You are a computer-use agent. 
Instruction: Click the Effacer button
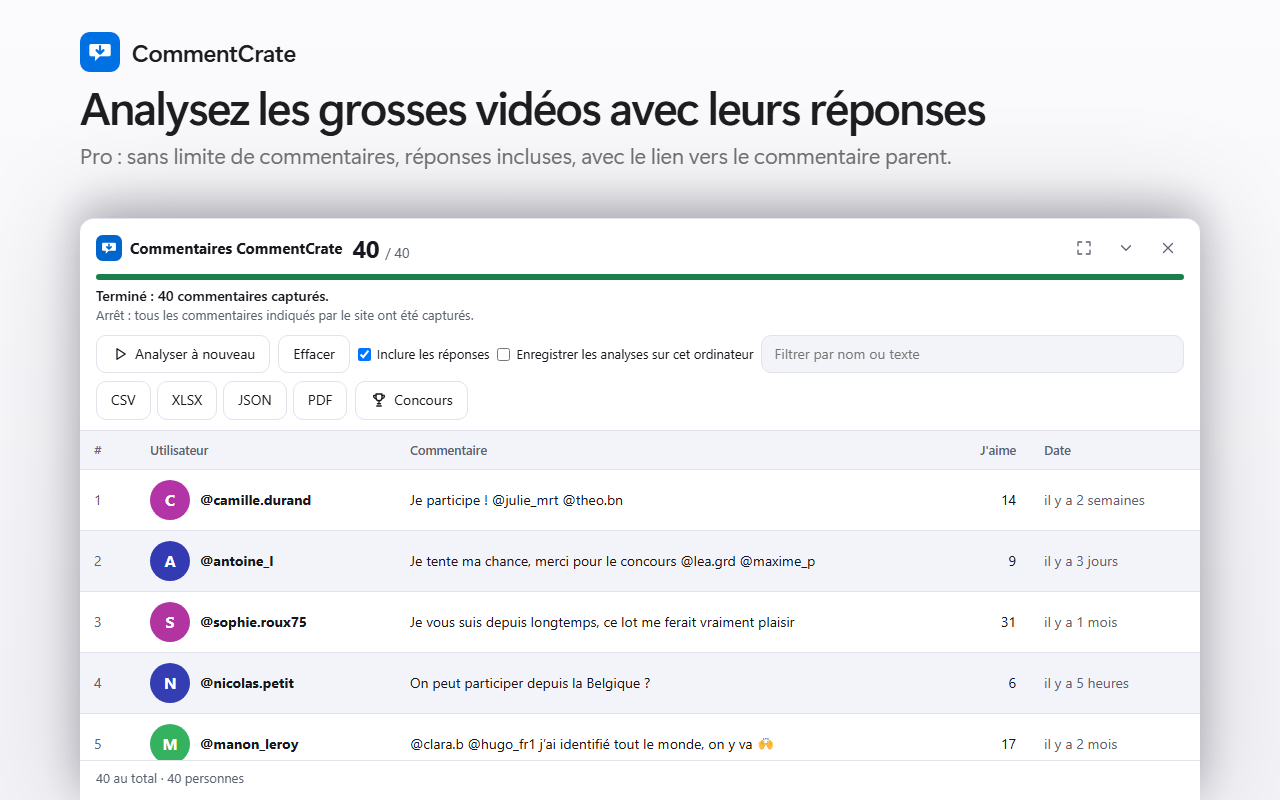(314, 354)
